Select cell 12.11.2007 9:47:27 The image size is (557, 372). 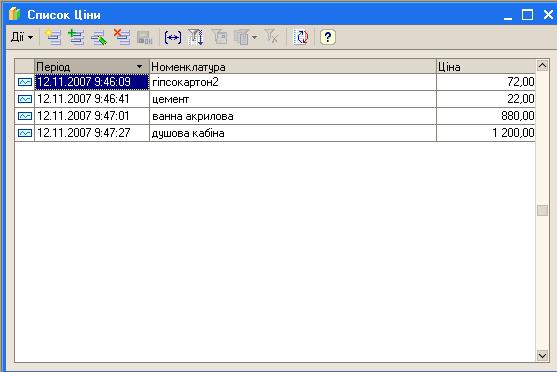click(92, 133)
